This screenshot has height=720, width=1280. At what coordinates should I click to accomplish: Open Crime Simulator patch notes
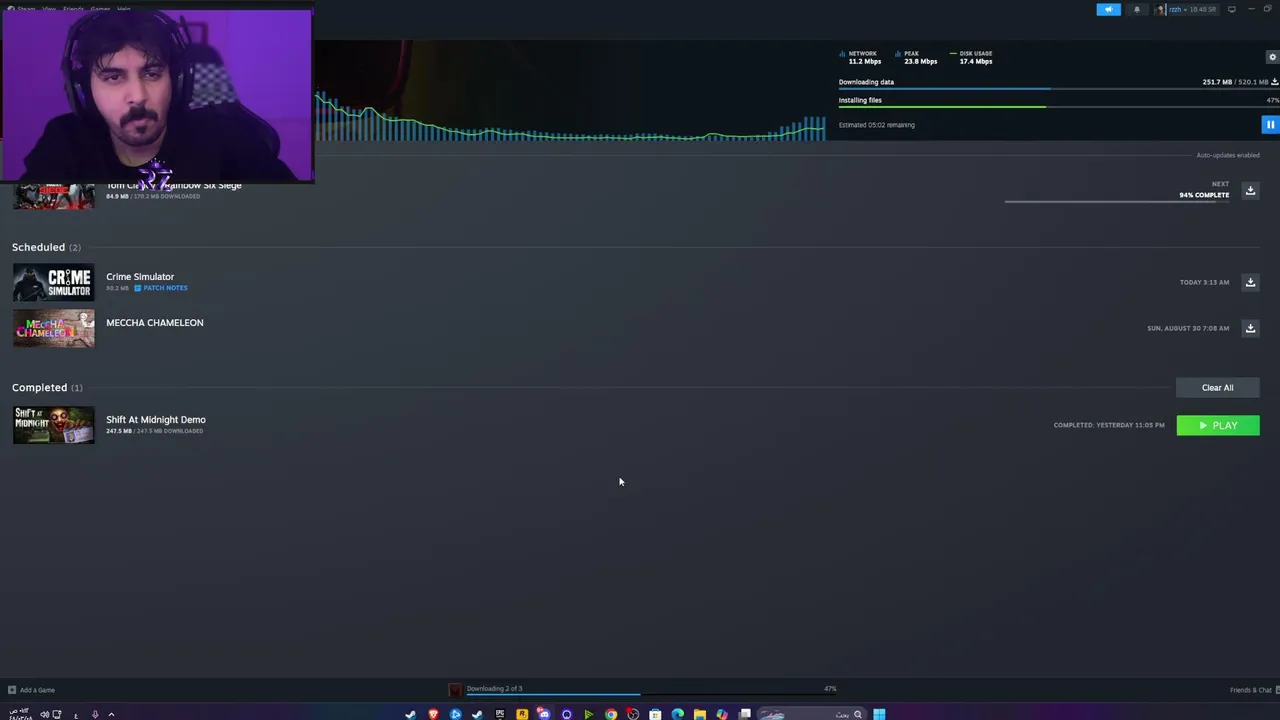pos(161,288)
